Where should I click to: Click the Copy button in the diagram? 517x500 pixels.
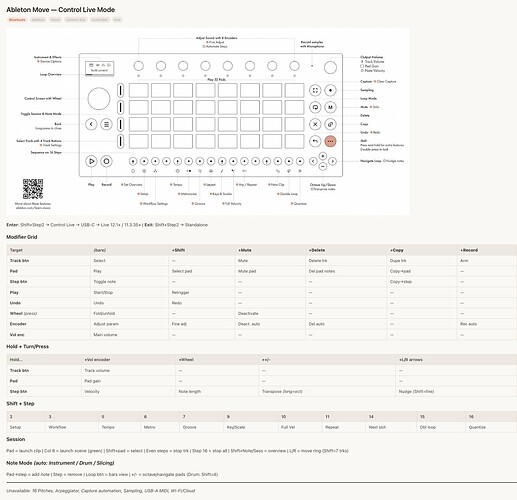coord(330,124)
